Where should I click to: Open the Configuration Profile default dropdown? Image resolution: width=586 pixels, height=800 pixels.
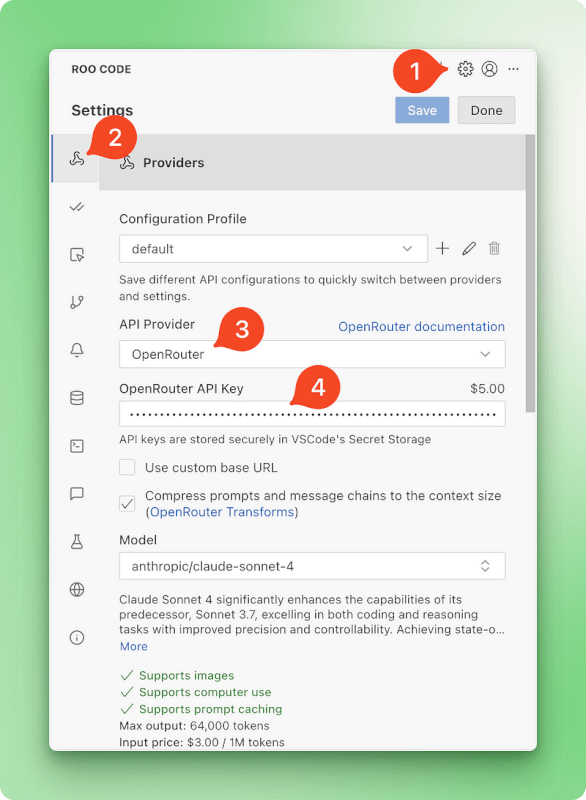273,248
